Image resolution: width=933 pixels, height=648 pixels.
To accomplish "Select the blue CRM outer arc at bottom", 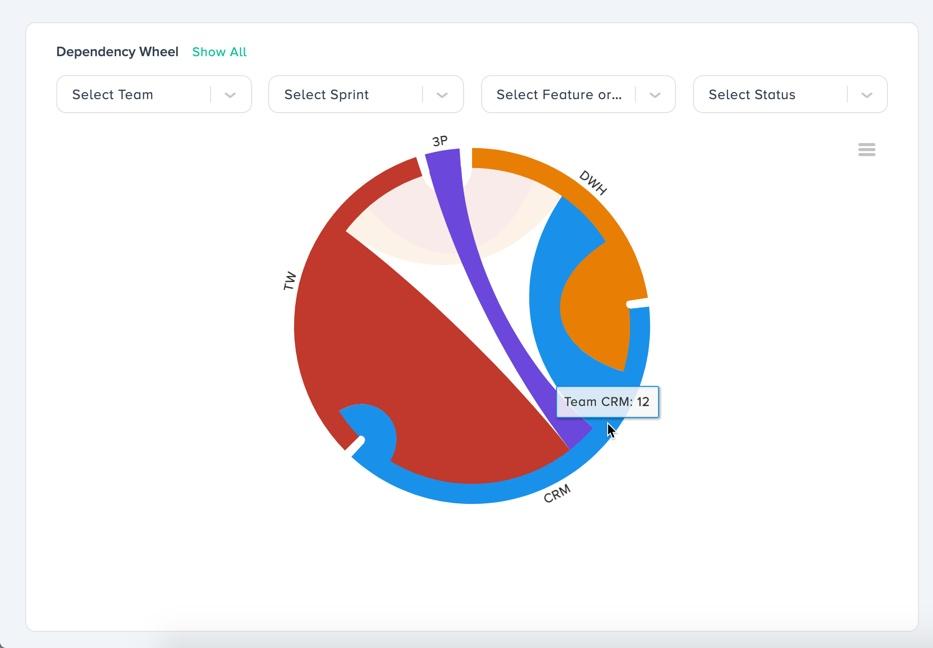I will (x=470, y=494).
